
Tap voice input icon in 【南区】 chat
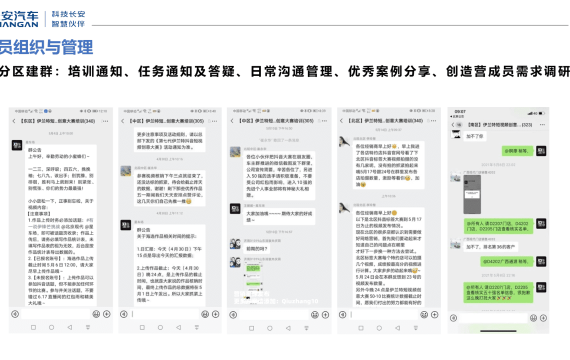pos(453,318)
